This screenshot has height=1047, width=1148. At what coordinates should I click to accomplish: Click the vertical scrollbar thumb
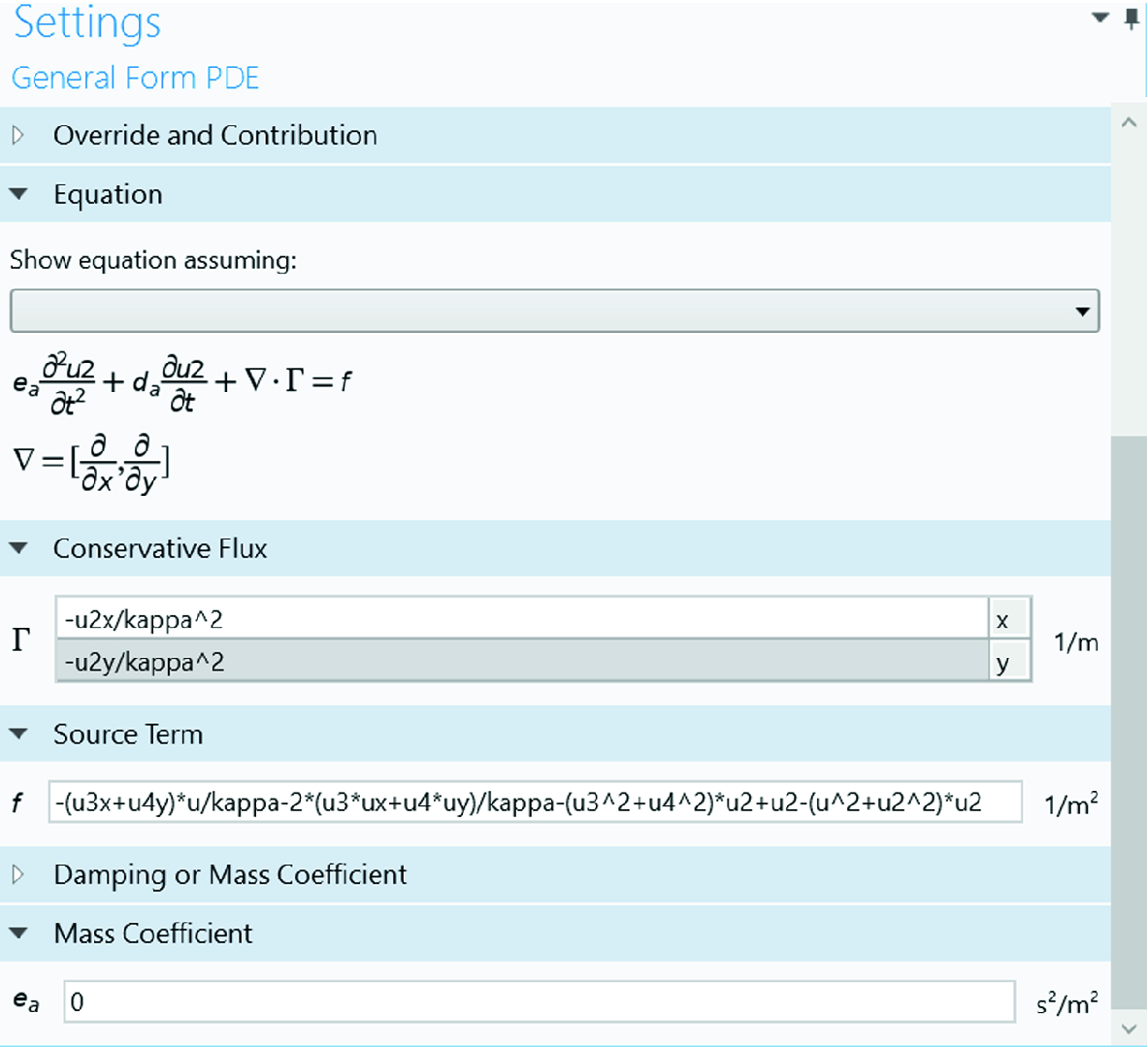coord(1129,718)
